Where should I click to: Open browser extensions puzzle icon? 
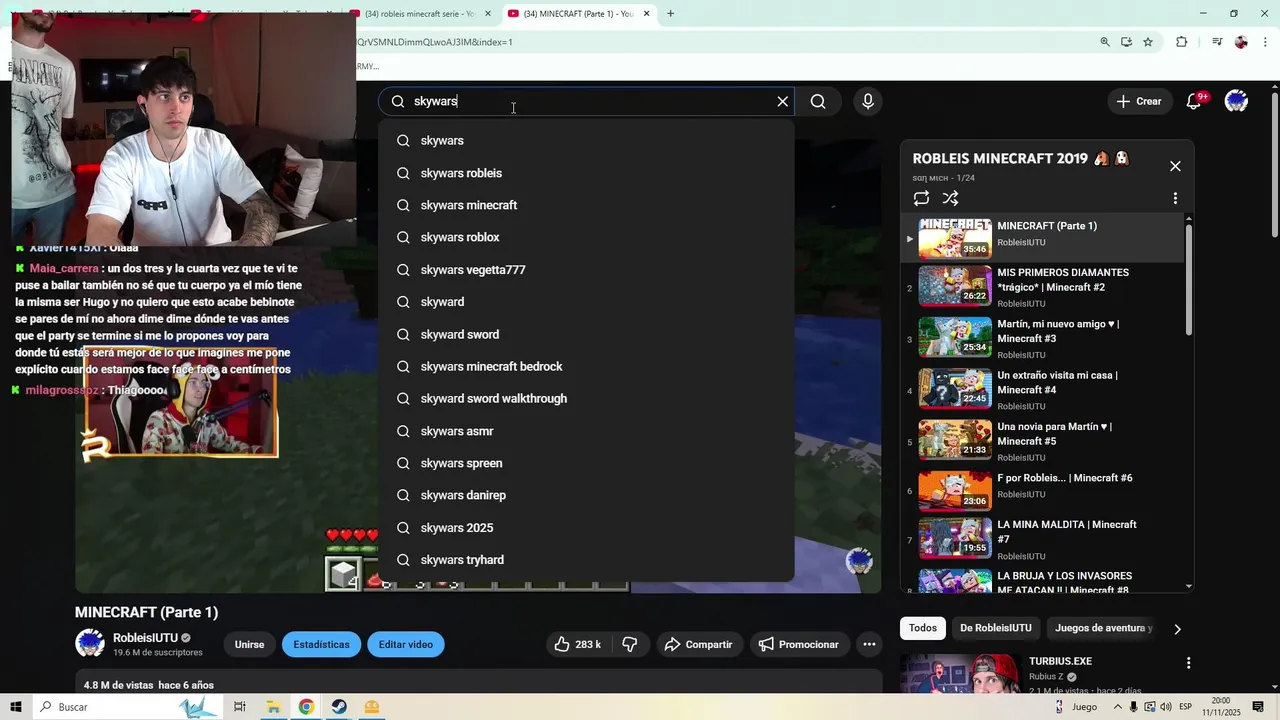[1182, 42]
